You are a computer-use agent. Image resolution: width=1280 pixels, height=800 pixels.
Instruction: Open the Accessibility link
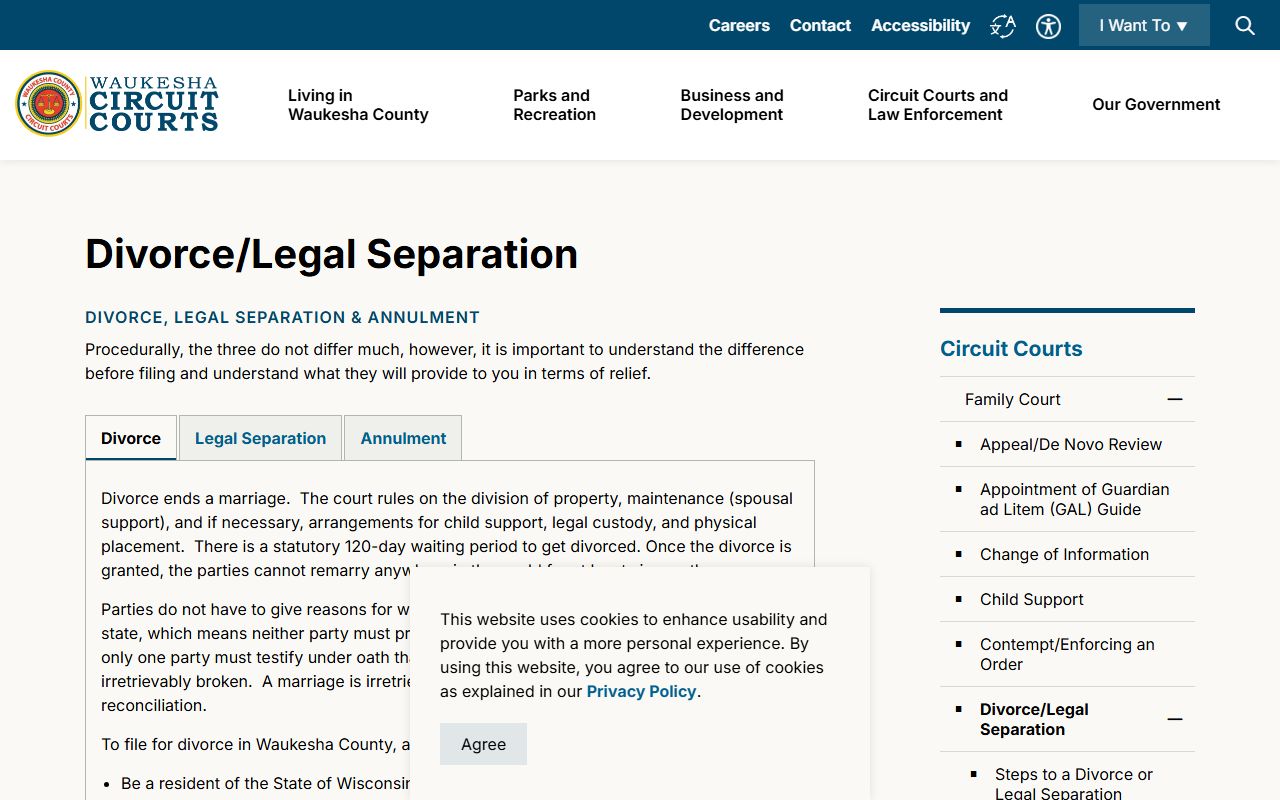920,25
